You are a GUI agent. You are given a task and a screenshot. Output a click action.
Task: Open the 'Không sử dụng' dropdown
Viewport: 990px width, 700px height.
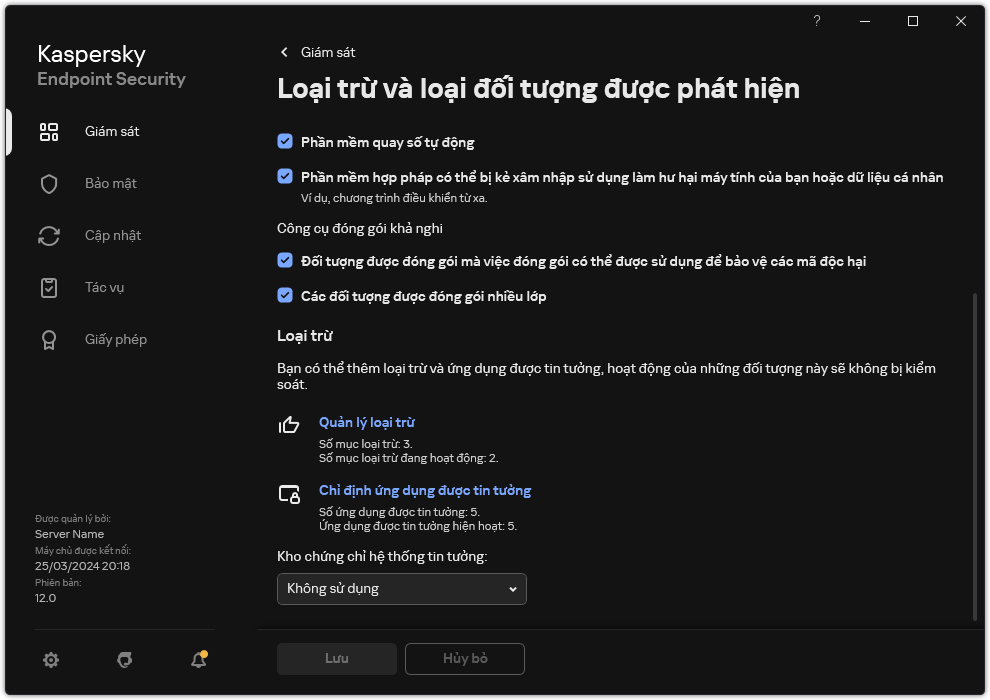click(x=401, y=589)
